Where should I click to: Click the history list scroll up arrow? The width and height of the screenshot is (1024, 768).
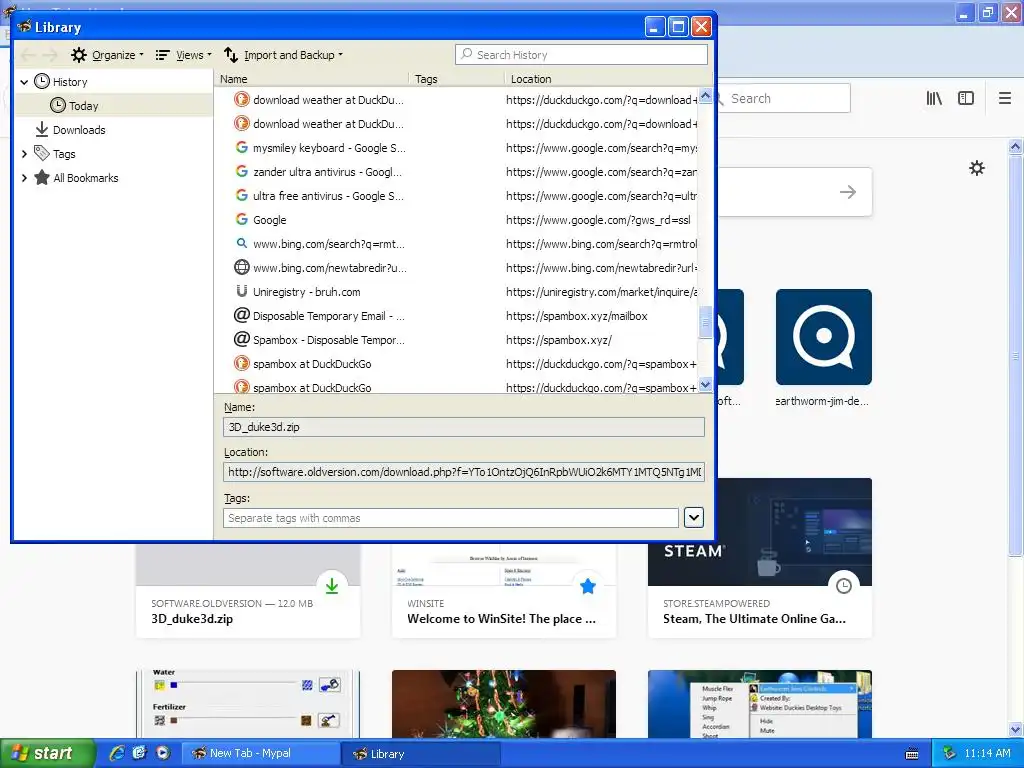tap(705, 97)
